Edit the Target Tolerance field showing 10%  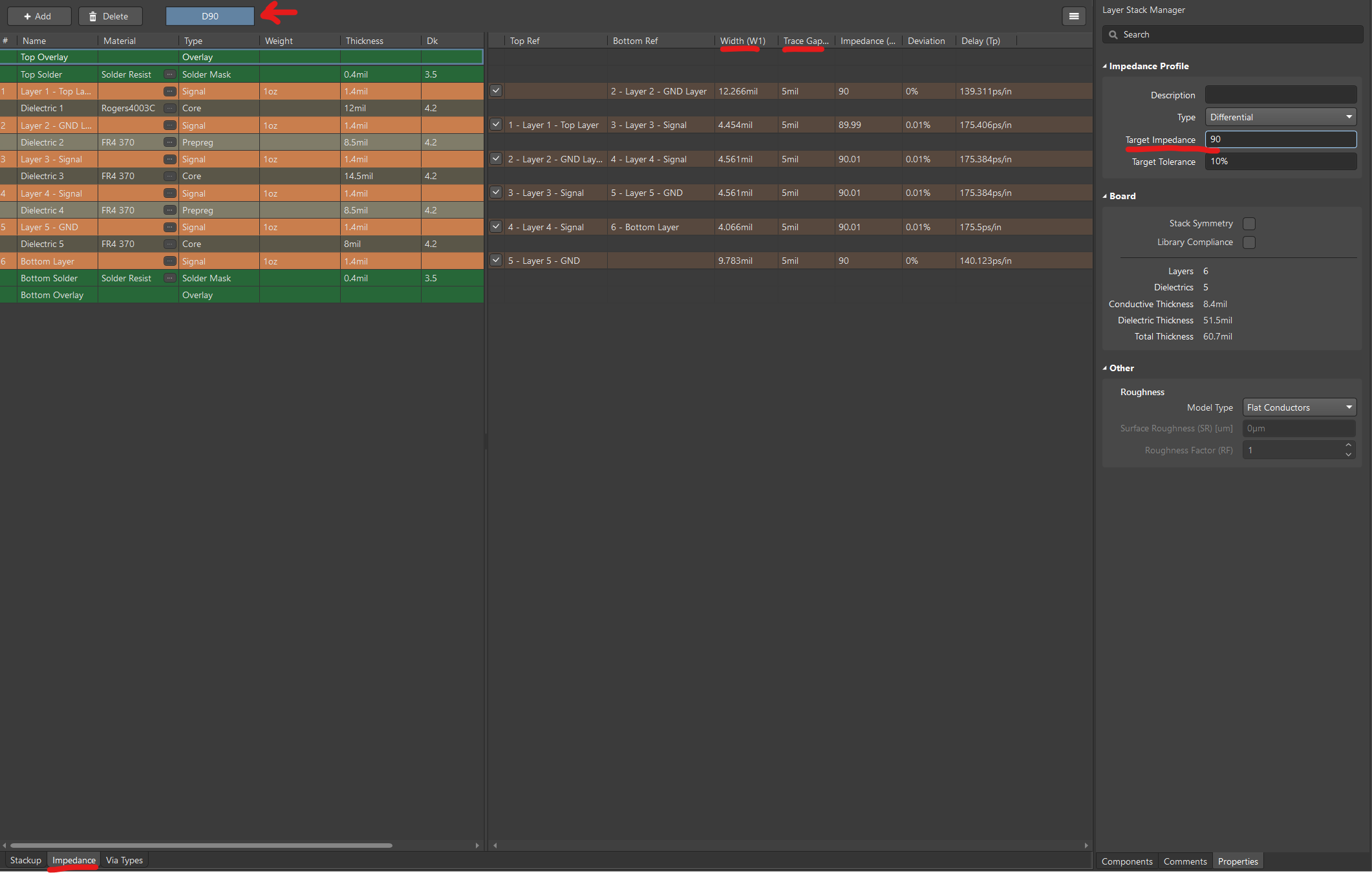pos(1280,161)
